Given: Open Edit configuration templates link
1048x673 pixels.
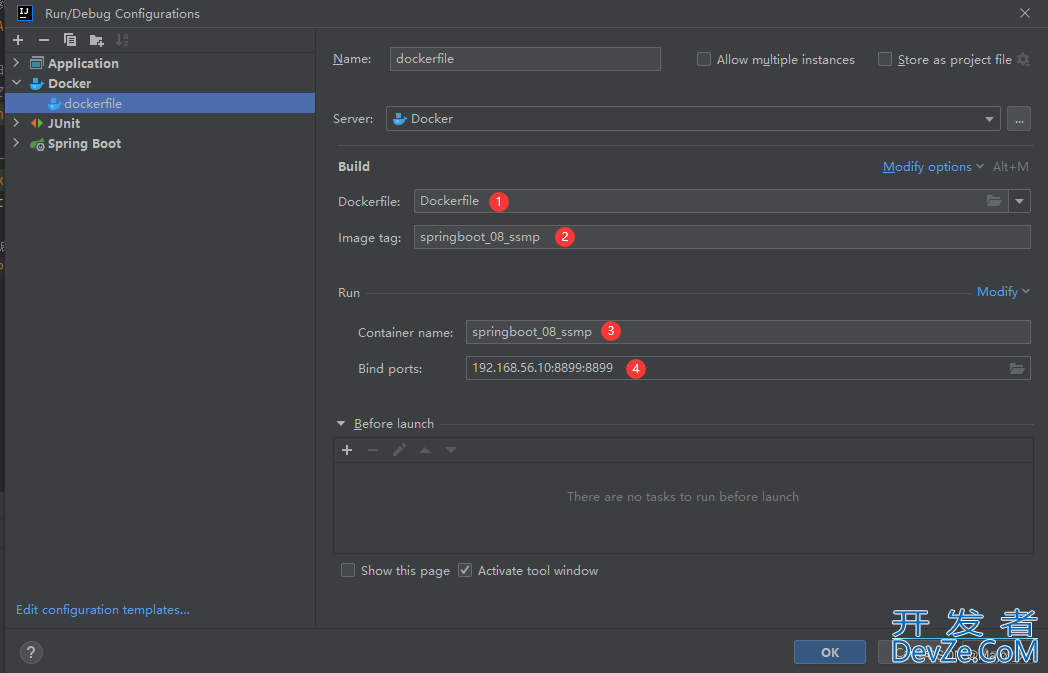Looking at the screenshot, I should 103,610.
